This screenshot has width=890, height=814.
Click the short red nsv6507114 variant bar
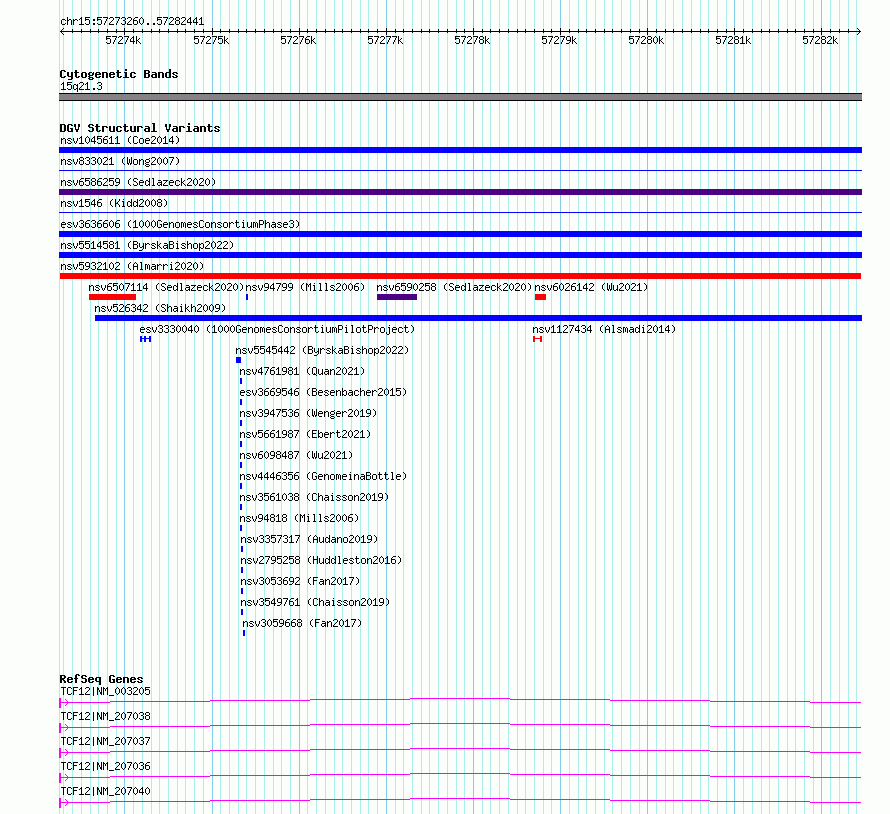[x=112, y=297]
